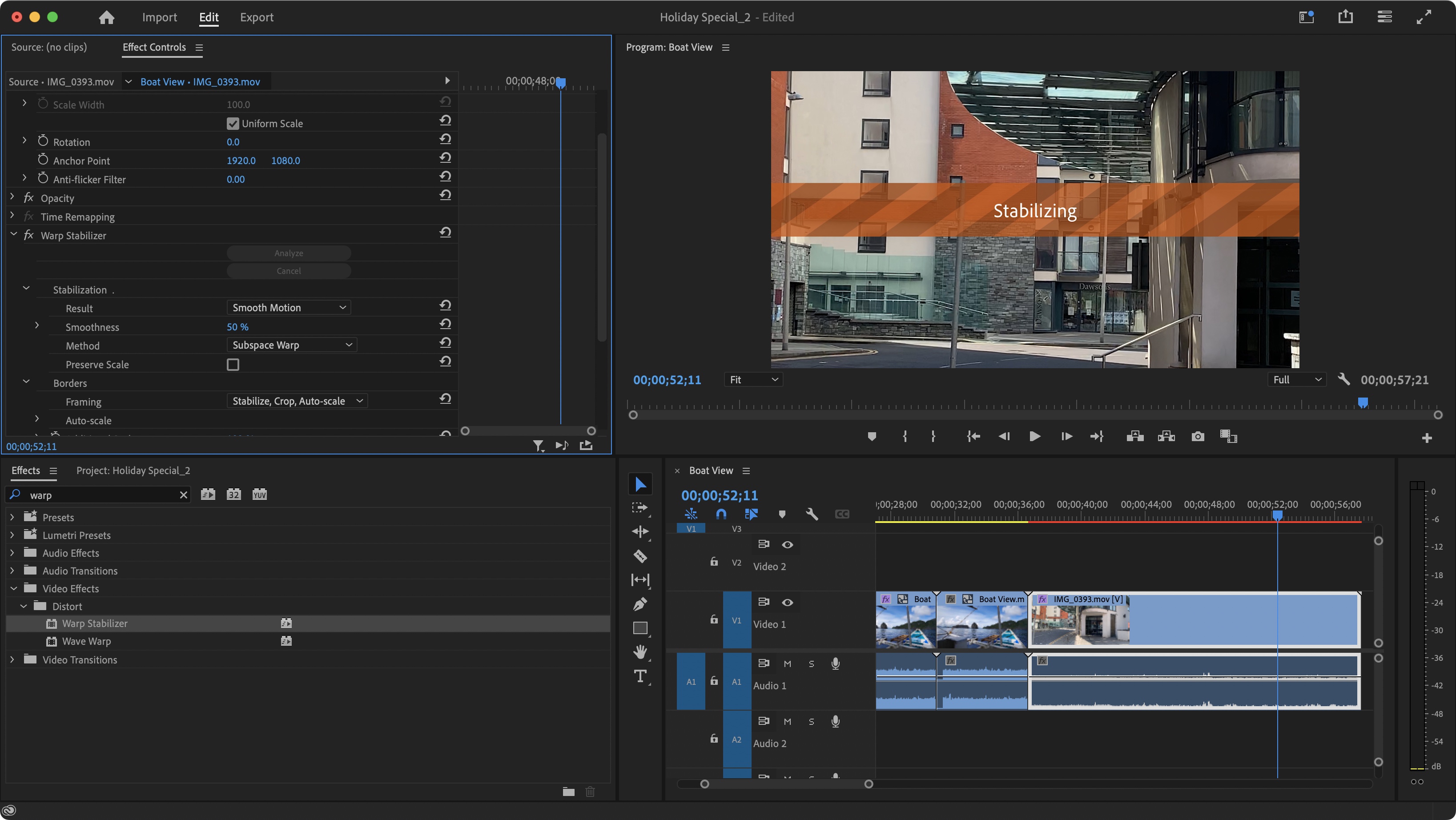Click the Cancel button in Warp Stabilizer
Viewport: 1456px width, 820px height.
tap(289, 270)
